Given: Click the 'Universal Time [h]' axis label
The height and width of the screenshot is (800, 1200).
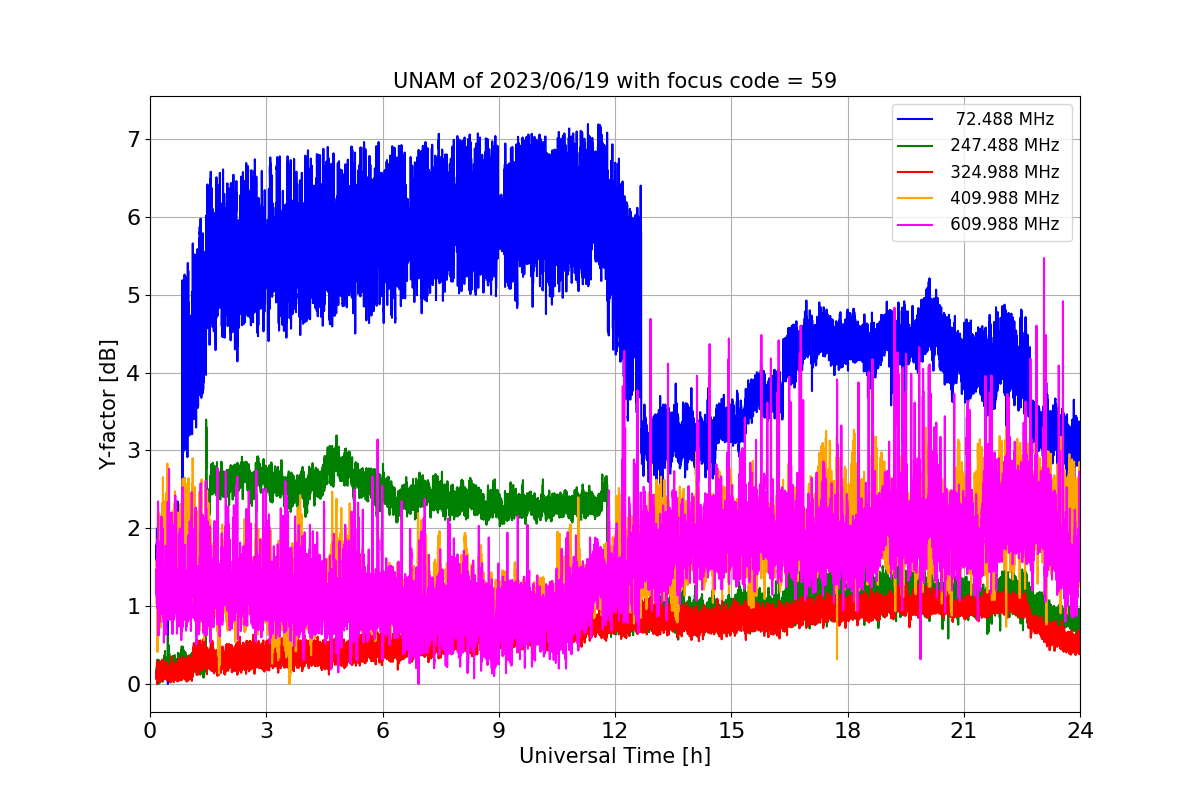Looking at the screenshot, I should [615, 757].
